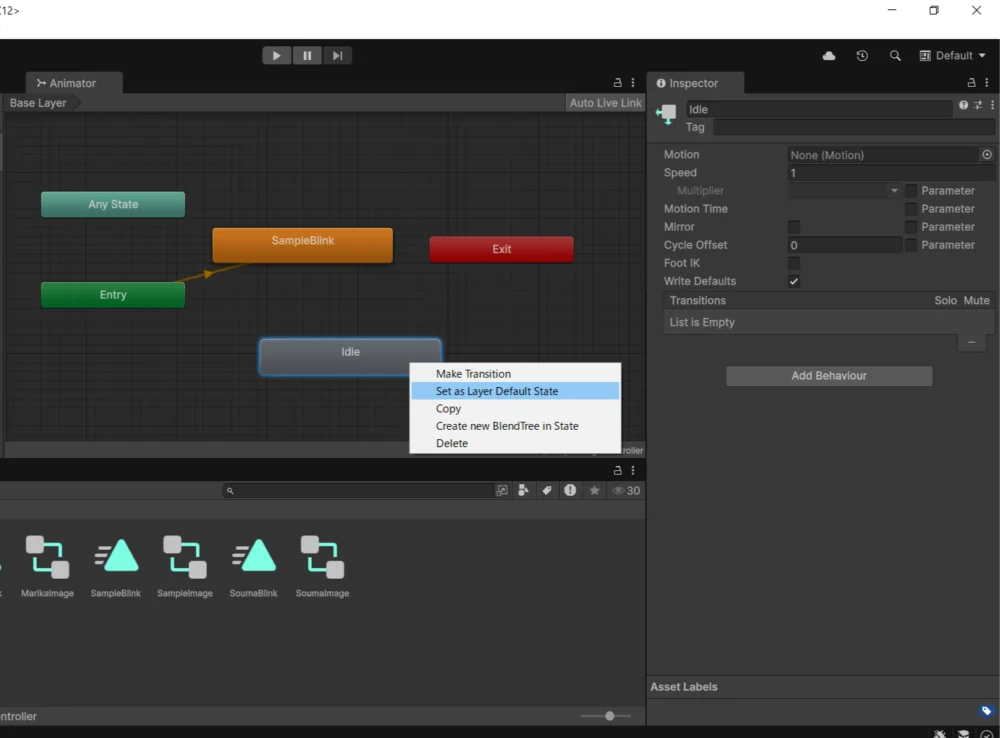Click the Add Behaviour button
This screenshot has width=1000, height=738.
tap(829, 376)
